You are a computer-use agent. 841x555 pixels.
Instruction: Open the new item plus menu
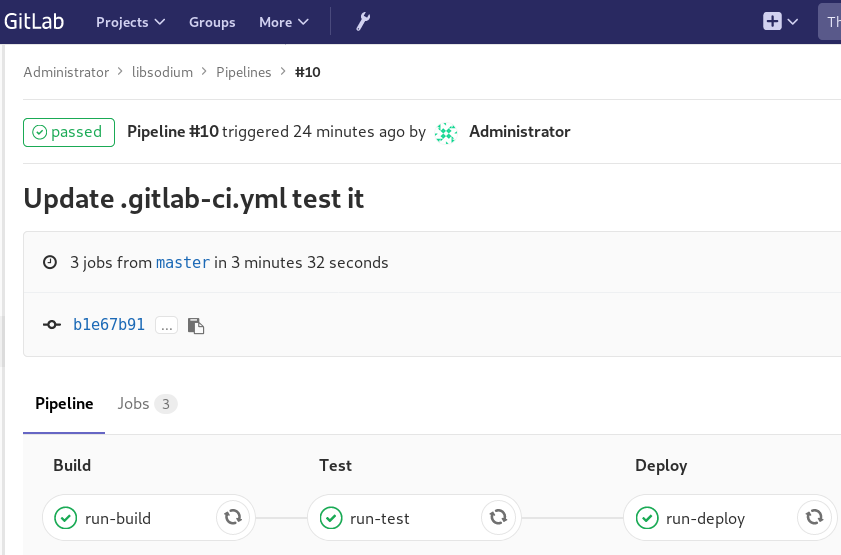[x=780, y=22]
